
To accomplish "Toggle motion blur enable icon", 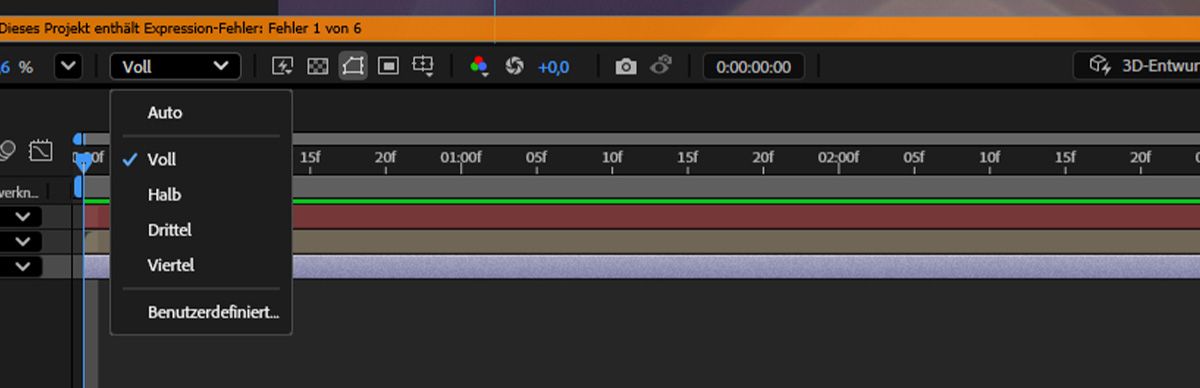I will 6,151.
